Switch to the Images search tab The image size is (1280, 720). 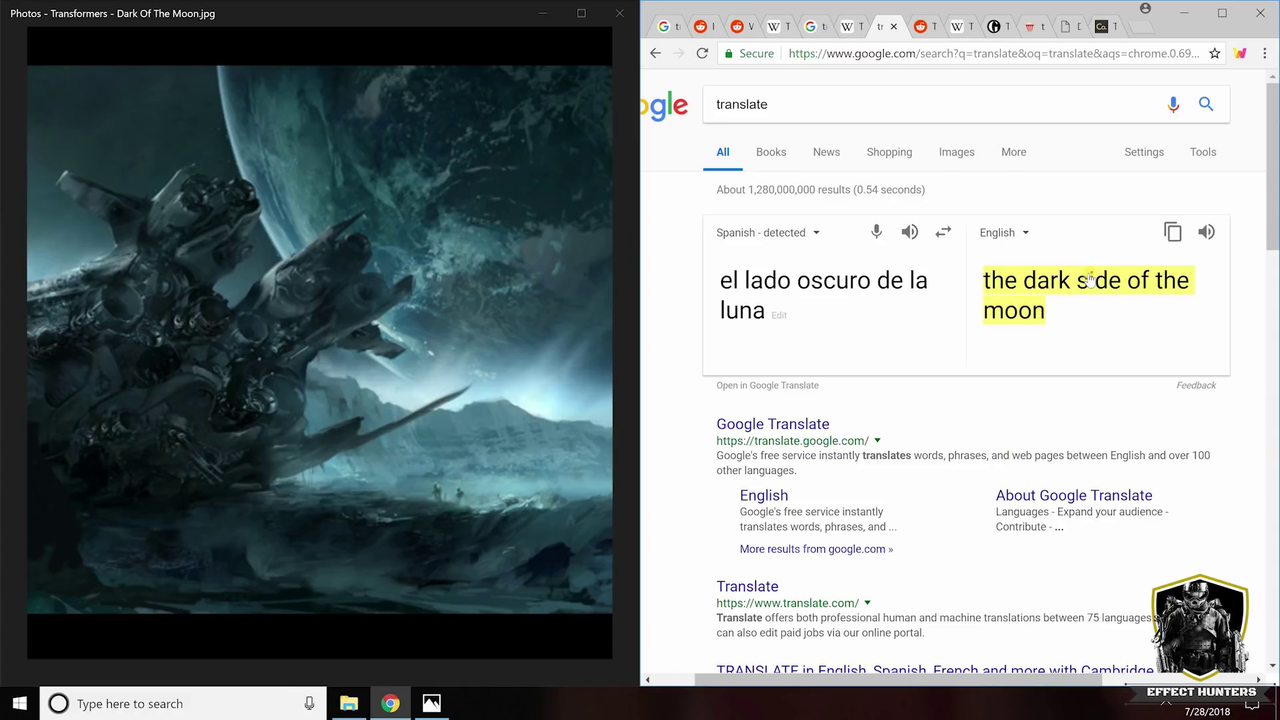point(956,152)
